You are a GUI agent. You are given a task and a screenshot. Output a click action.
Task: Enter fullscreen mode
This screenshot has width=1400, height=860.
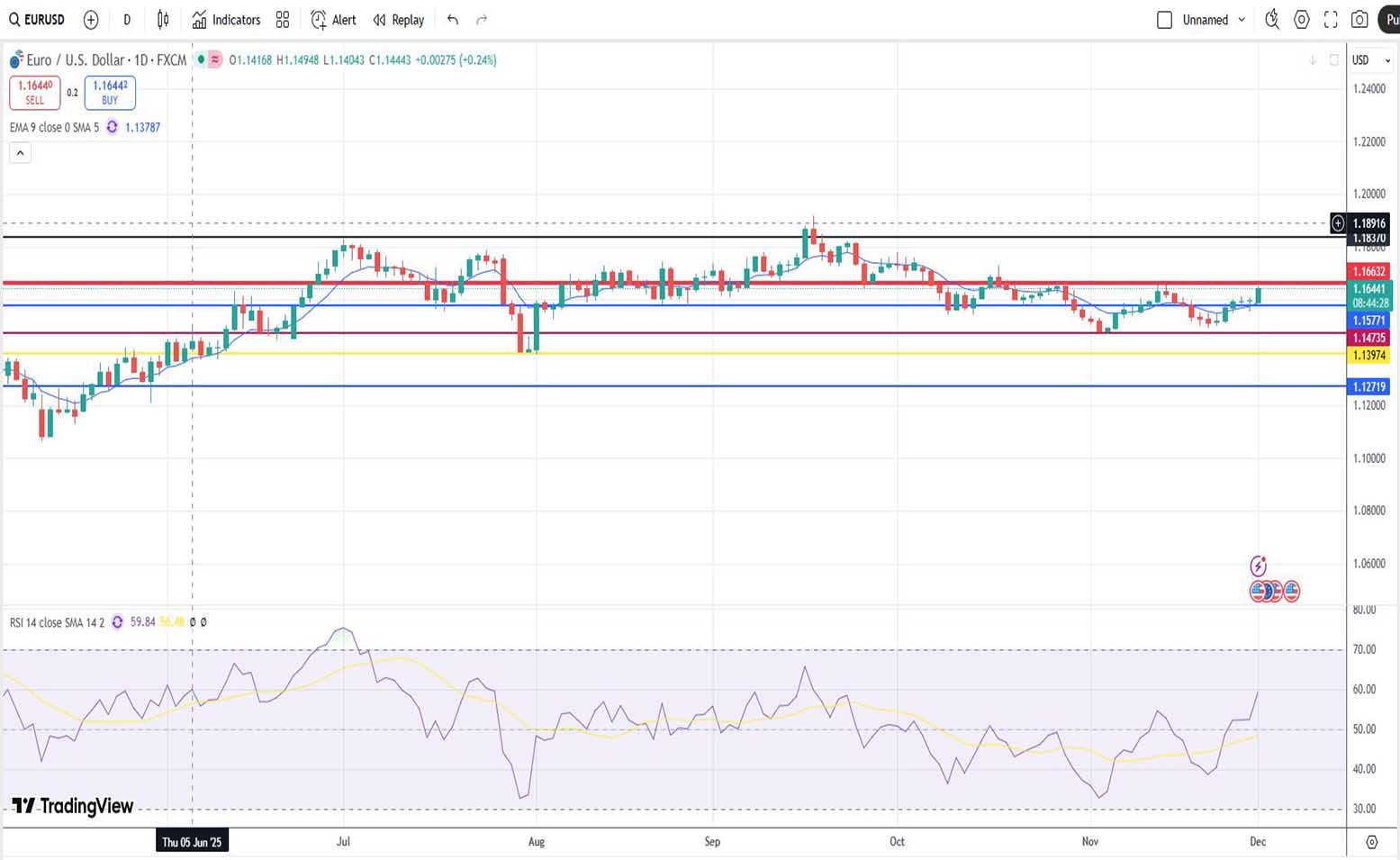point(1331,20)
